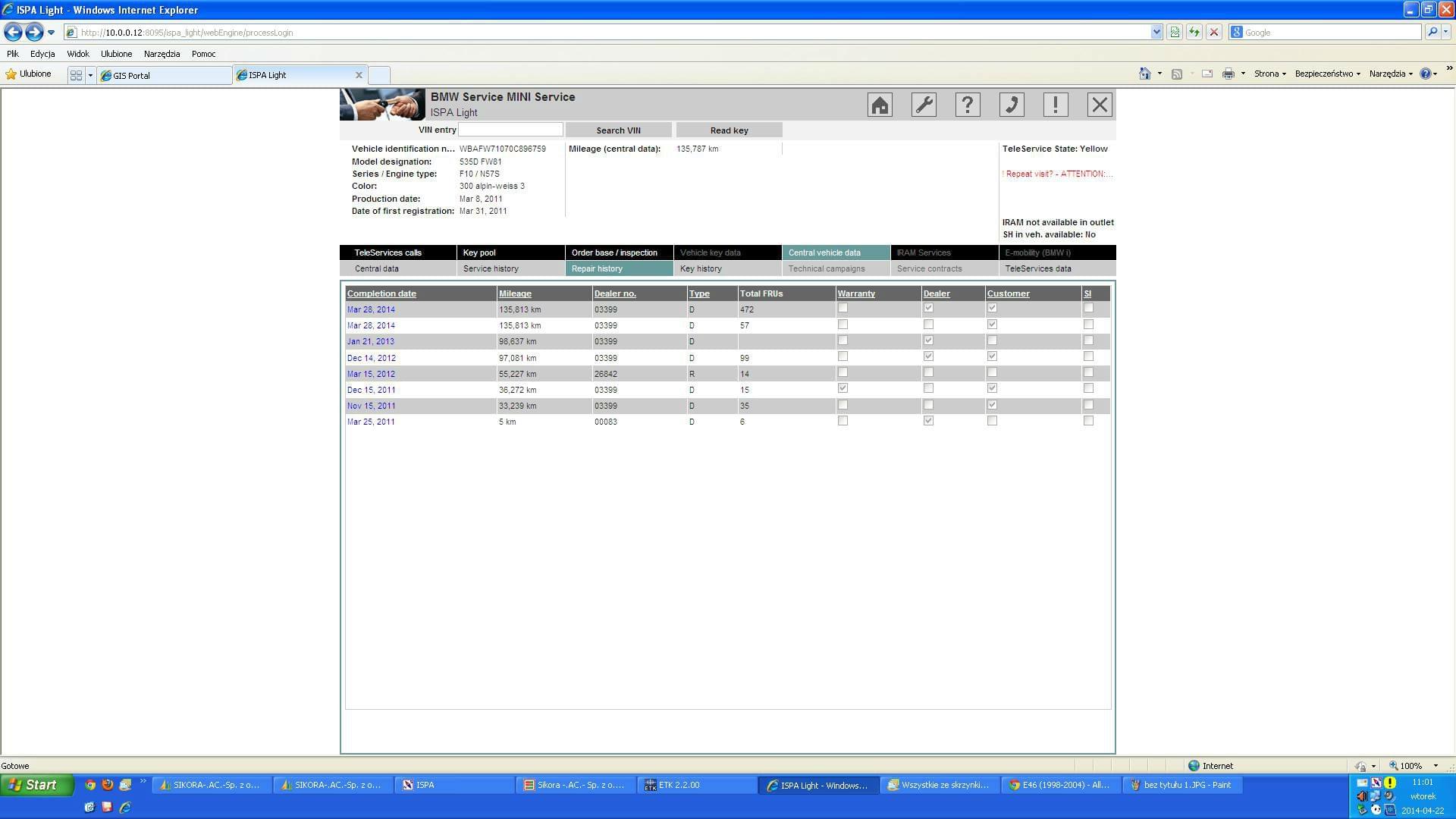Open a new blank browser tab

click(x=379, y=75)
